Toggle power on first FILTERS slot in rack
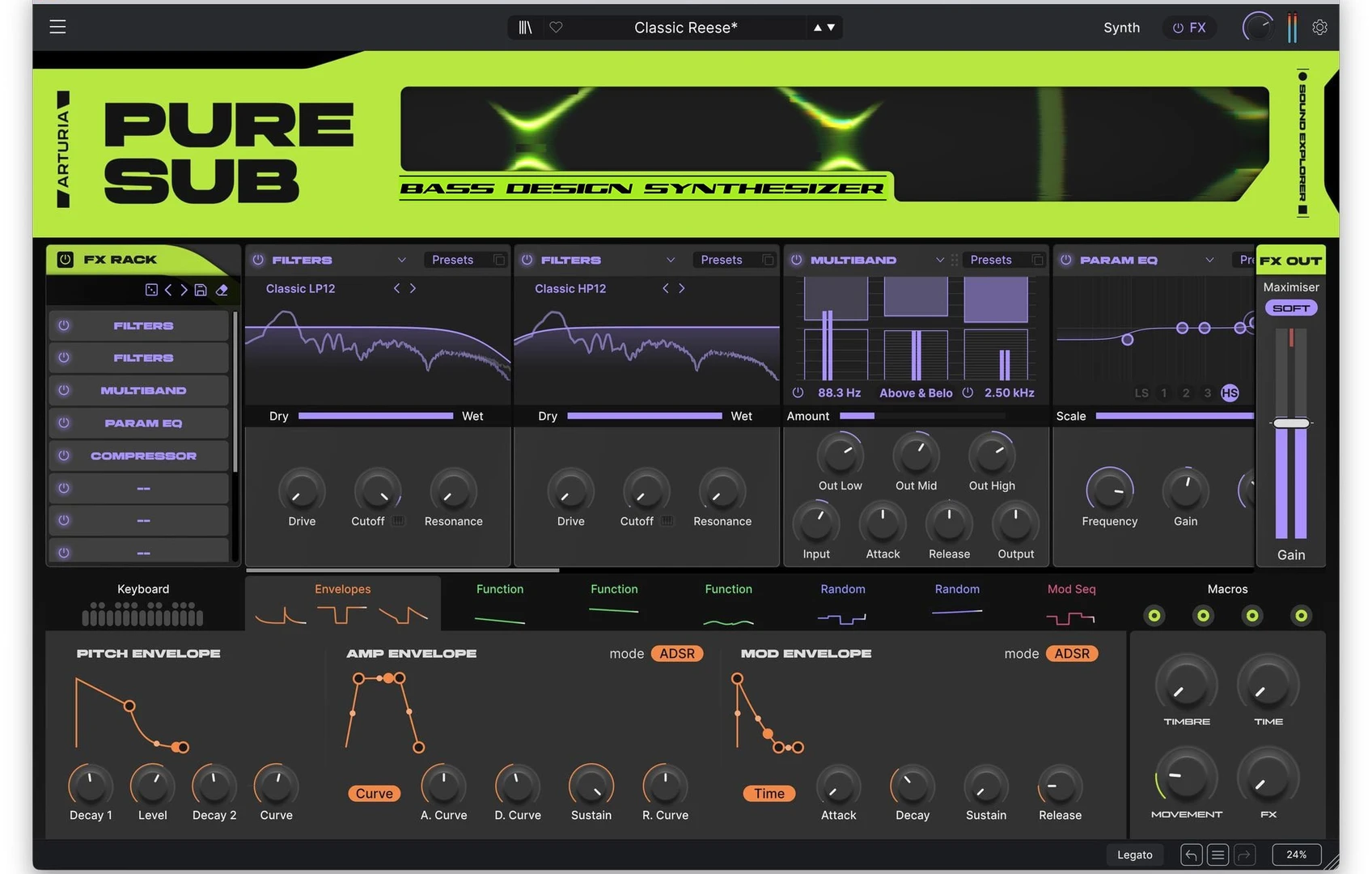This screenshot has height=874, width=1372. click(64, 325)
